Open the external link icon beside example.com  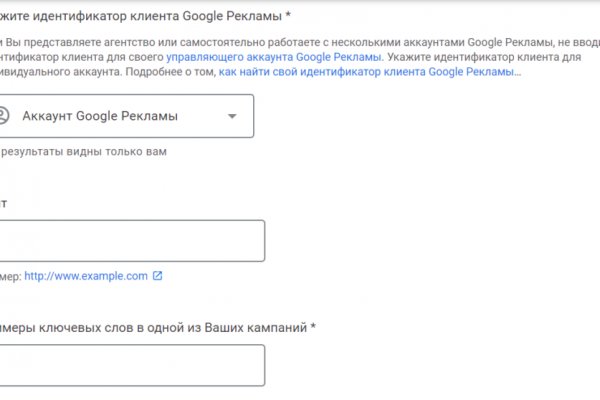[x=157, y=276]
